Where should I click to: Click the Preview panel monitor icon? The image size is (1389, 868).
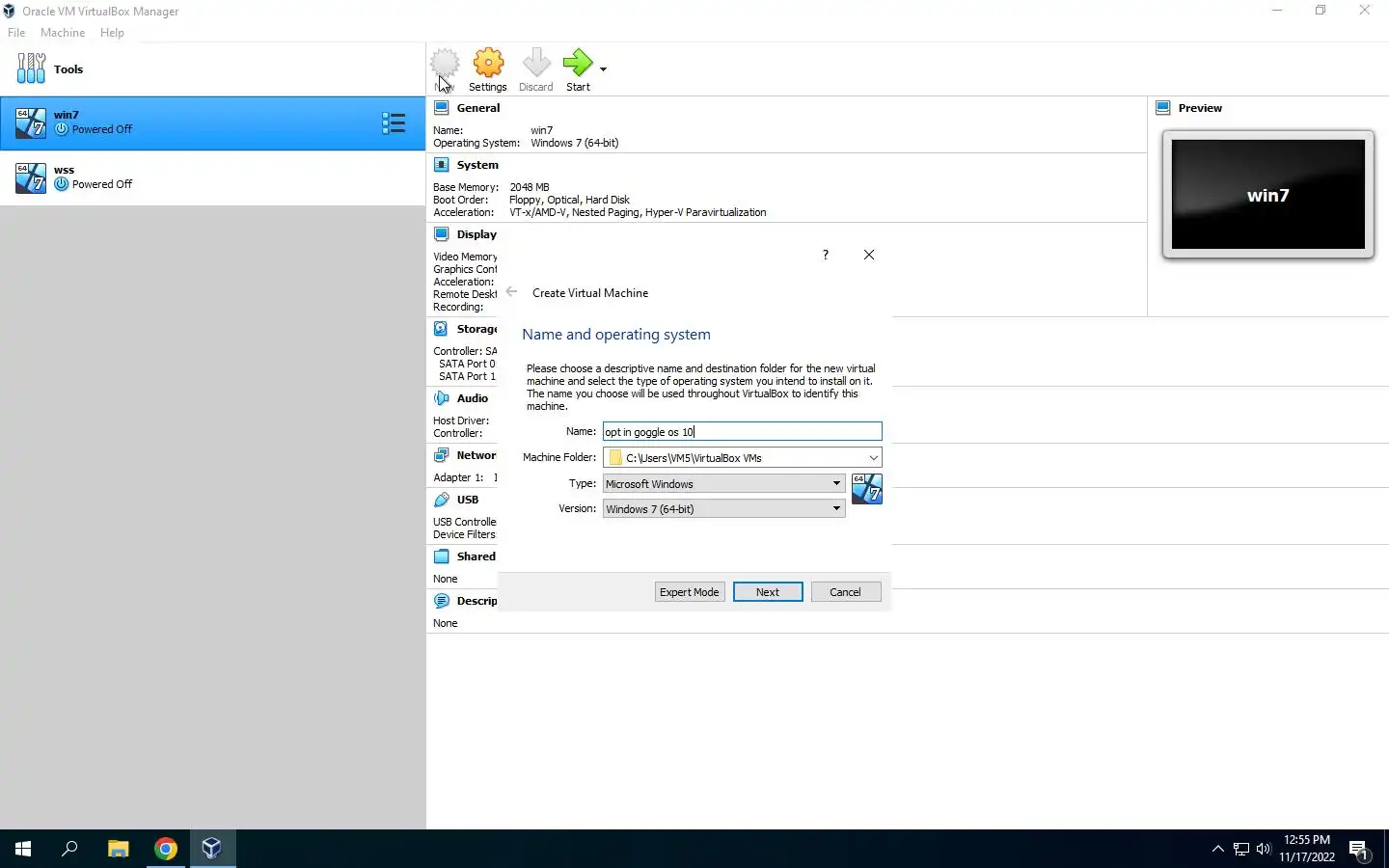[x=1163, y=108]
